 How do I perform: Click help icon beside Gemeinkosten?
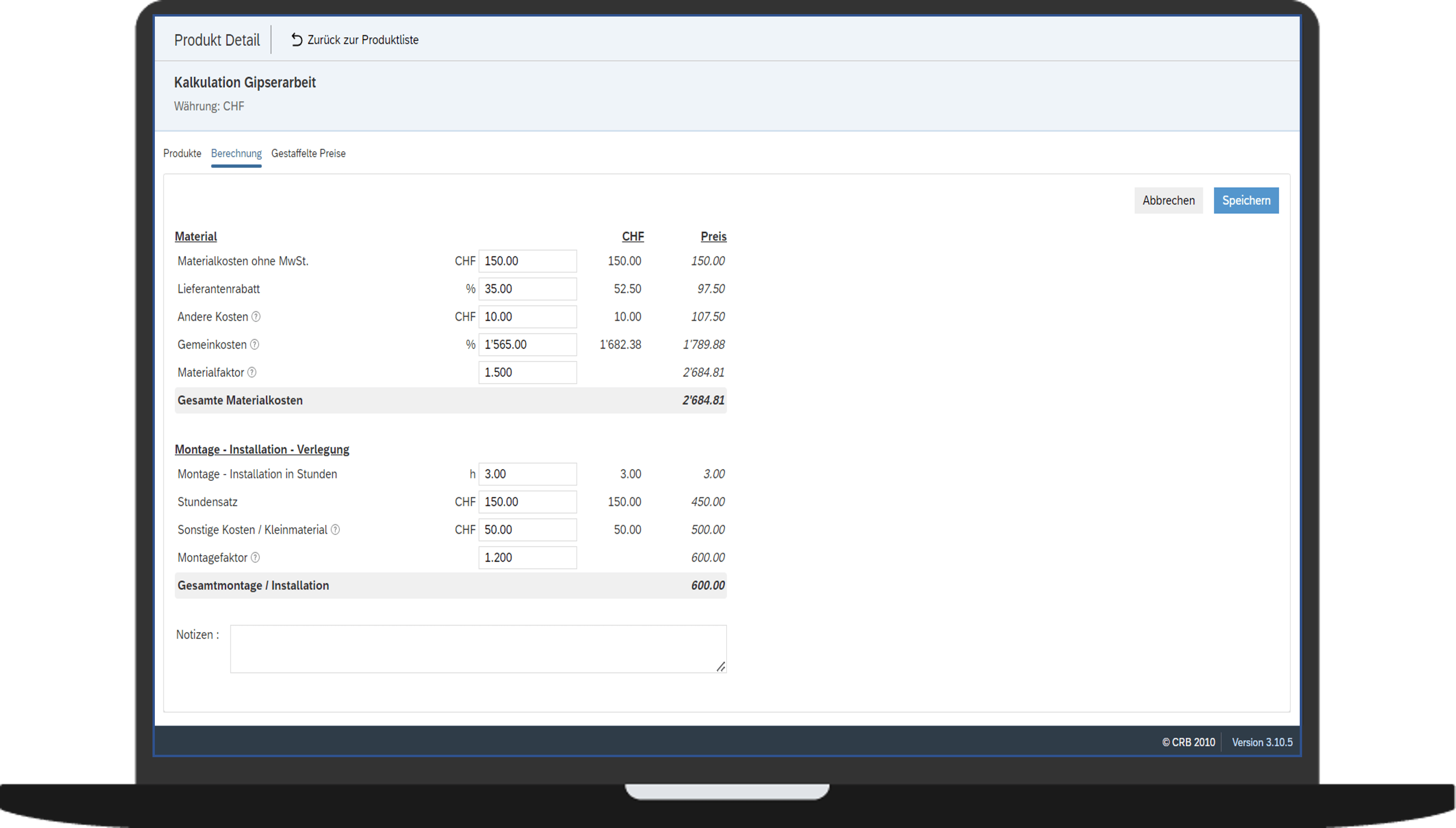tap(254, 345)
